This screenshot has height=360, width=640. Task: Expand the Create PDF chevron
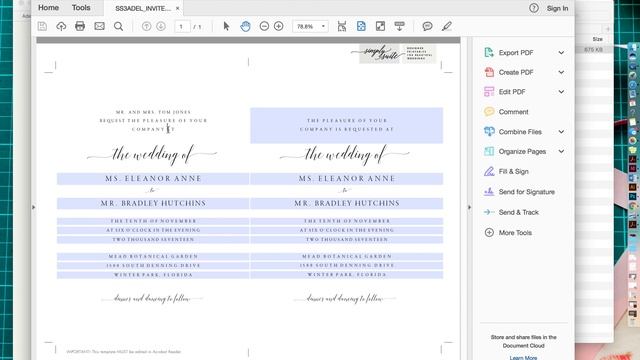pyautogui.click(x=561, y=72)
